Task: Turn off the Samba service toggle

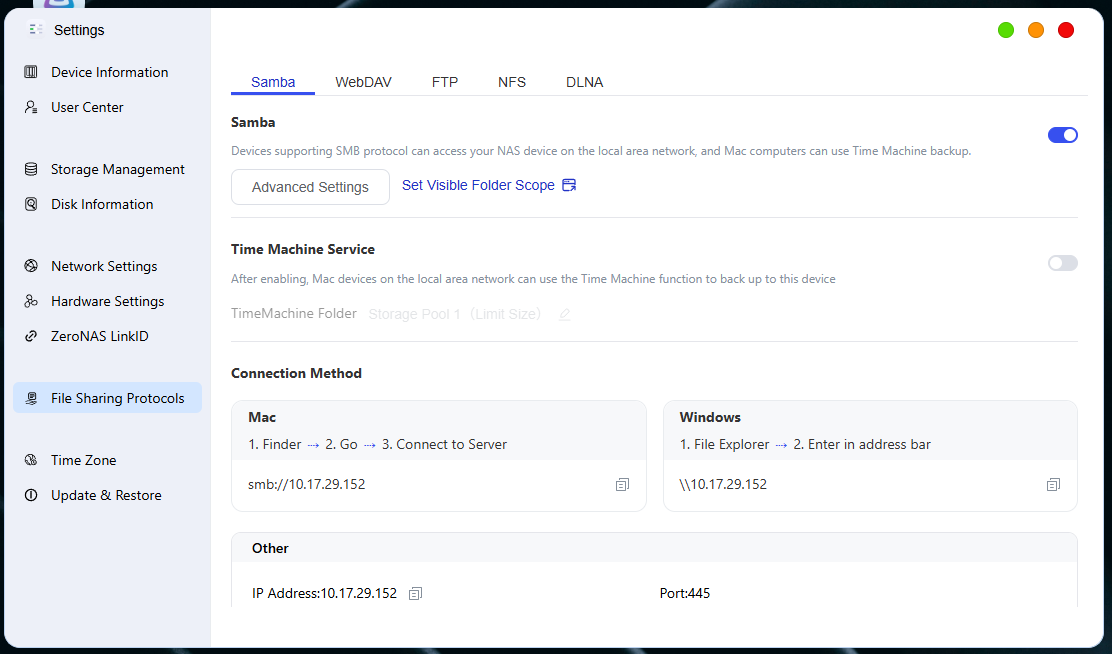Action: pyautogui.click(x=1062, y=135)
